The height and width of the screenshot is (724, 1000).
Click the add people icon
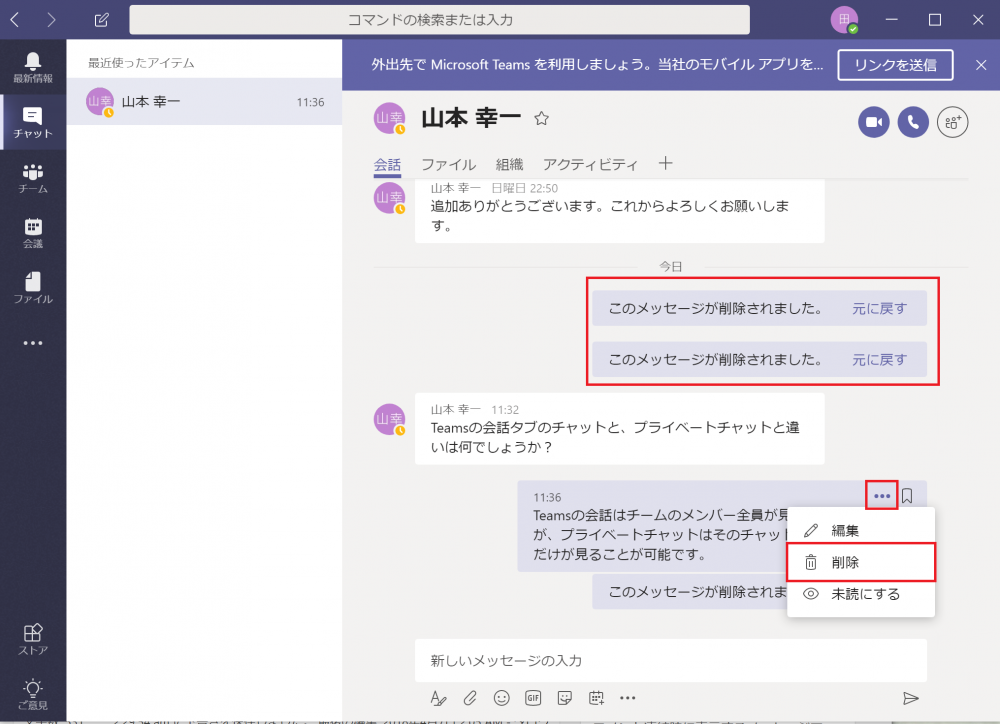[952, 122]
